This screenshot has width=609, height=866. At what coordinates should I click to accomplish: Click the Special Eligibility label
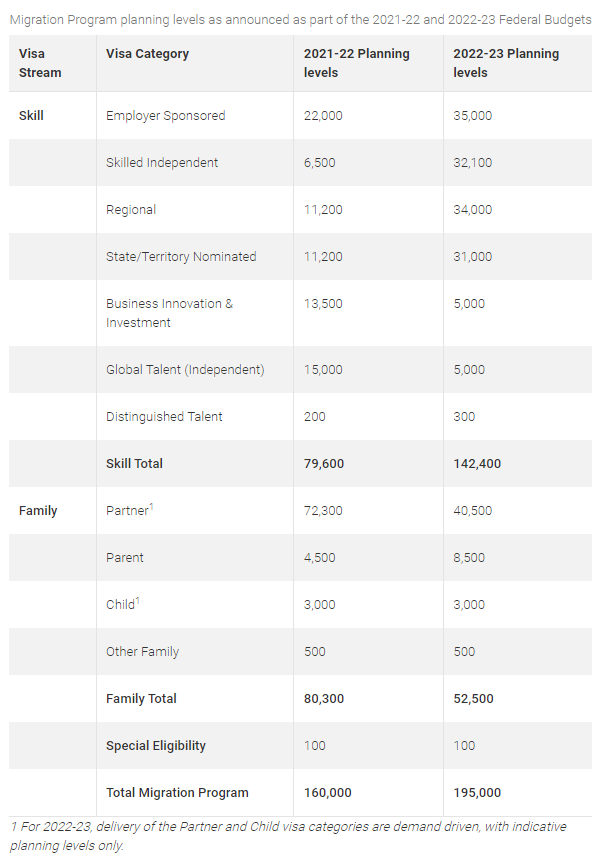pyautogui.click(x=156, y=746)
